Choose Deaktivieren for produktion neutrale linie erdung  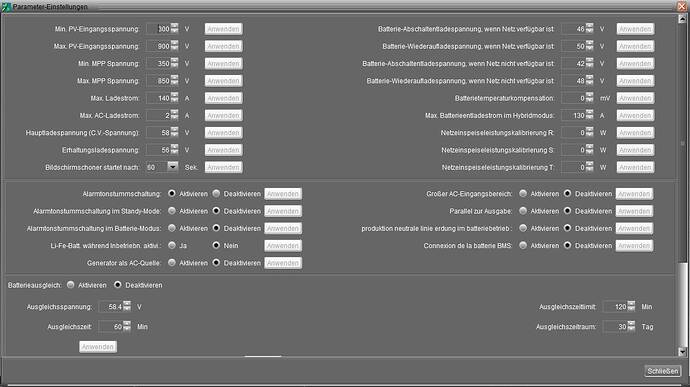pyautogui.click(x=567, y=229)
